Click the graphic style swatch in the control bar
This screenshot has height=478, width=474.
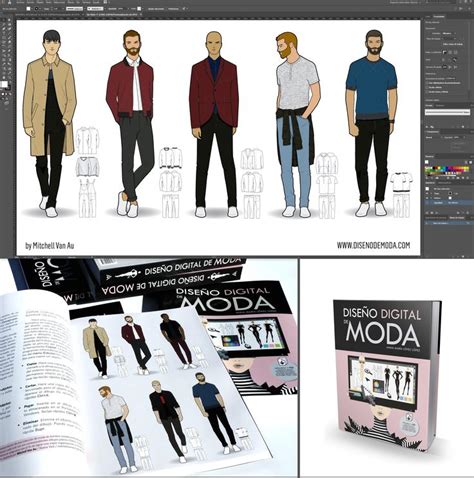pos(139,9)
